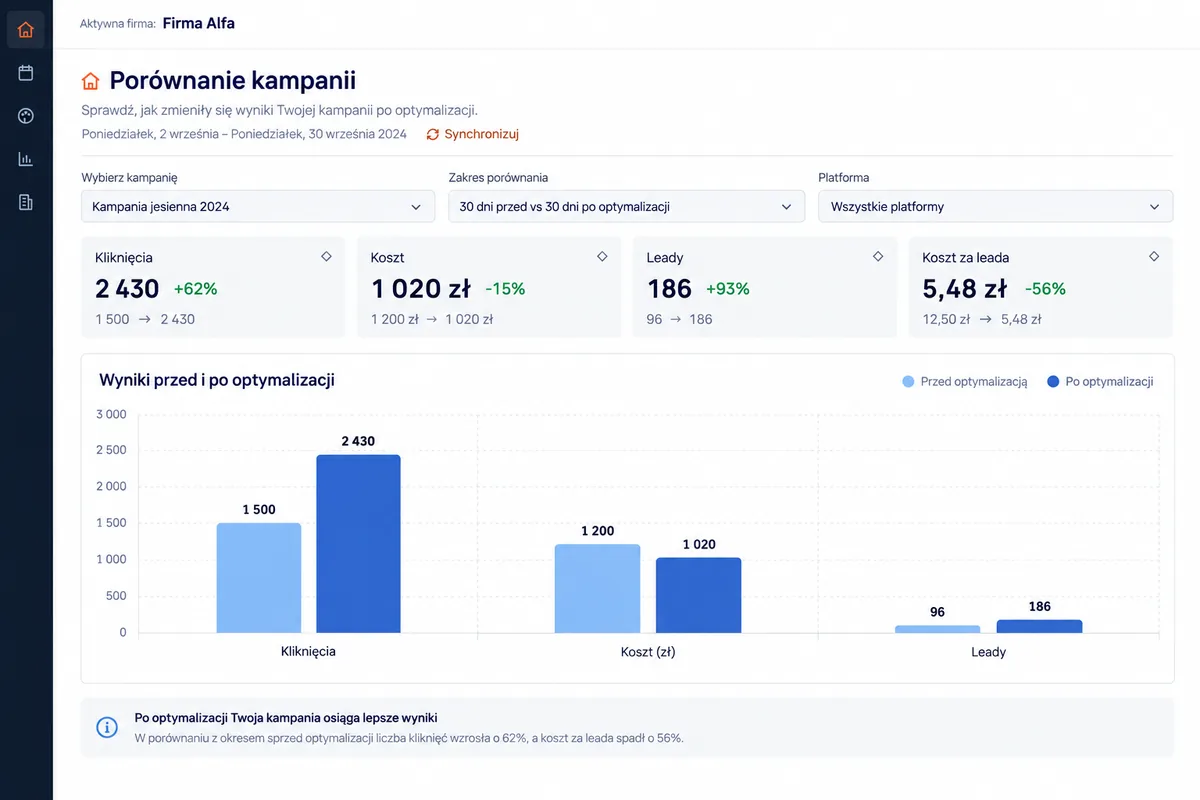Screen dimensions: 1200x800
Task: Click the refresh icon next to Synchronizuj
Action: coord(433,134)
